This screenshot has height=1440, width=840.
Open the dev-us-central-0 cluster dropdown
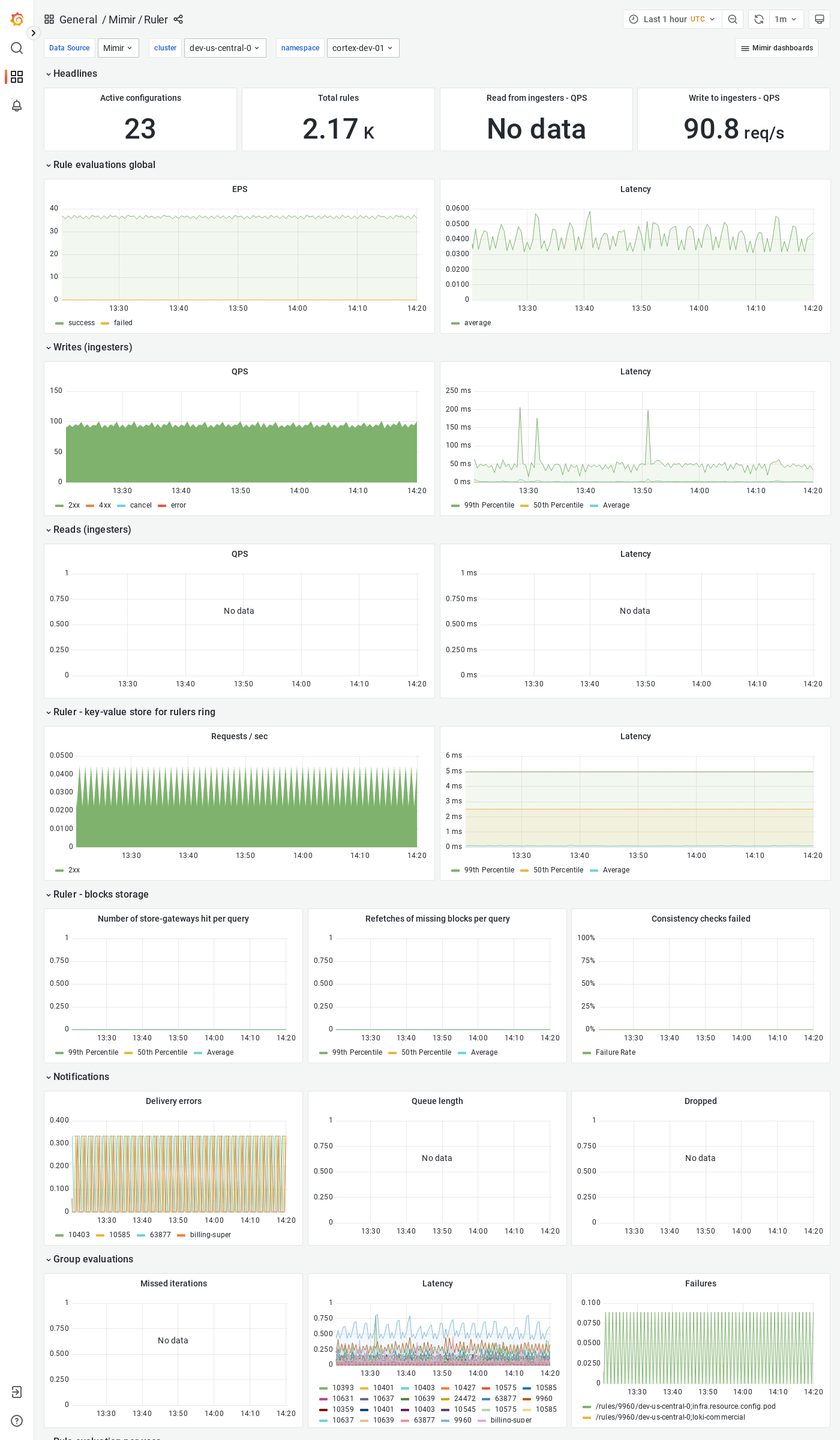pyautogui.click(x=225, y=48)
